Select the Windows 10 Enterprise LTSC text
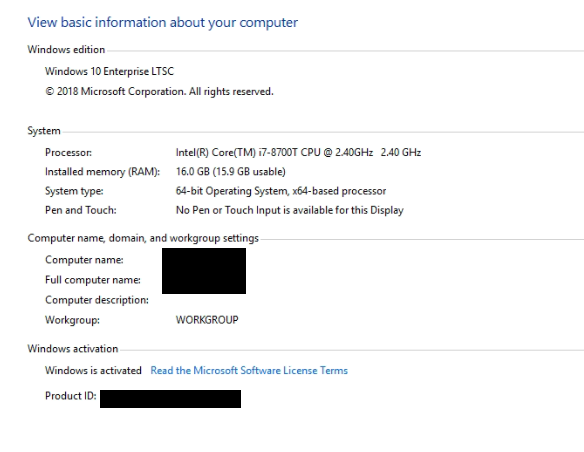 pyautogui.click(x=110, y=71)
